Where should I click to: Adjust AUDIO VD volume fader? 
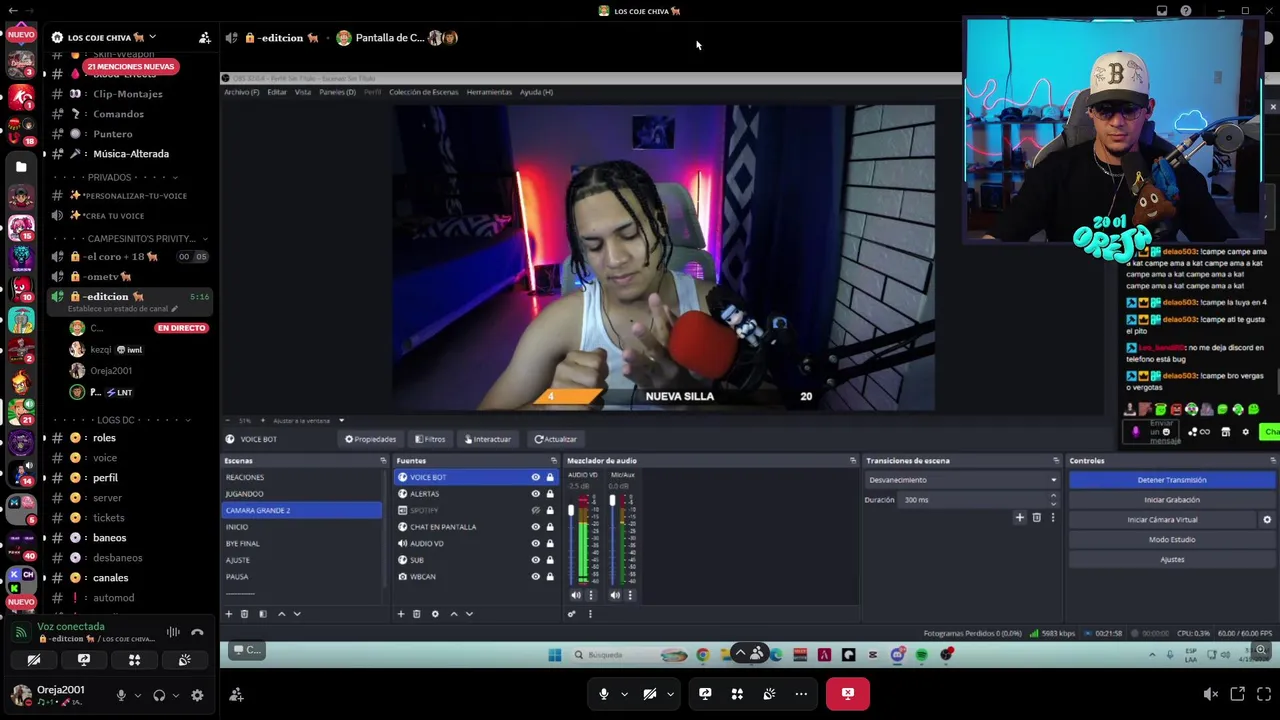tap(571, 512)
